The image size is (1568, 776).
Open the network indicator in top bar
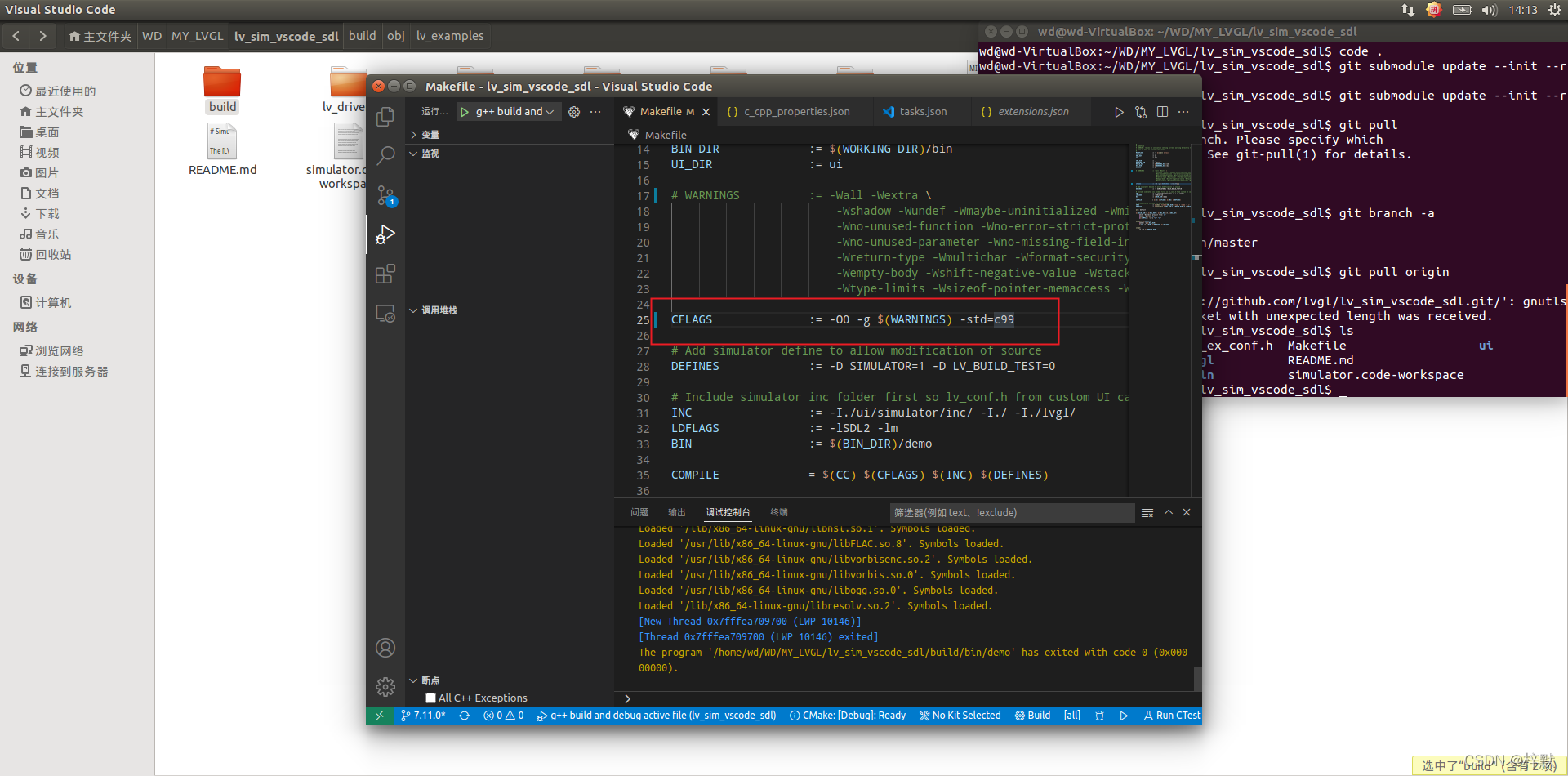(1408, 10)
